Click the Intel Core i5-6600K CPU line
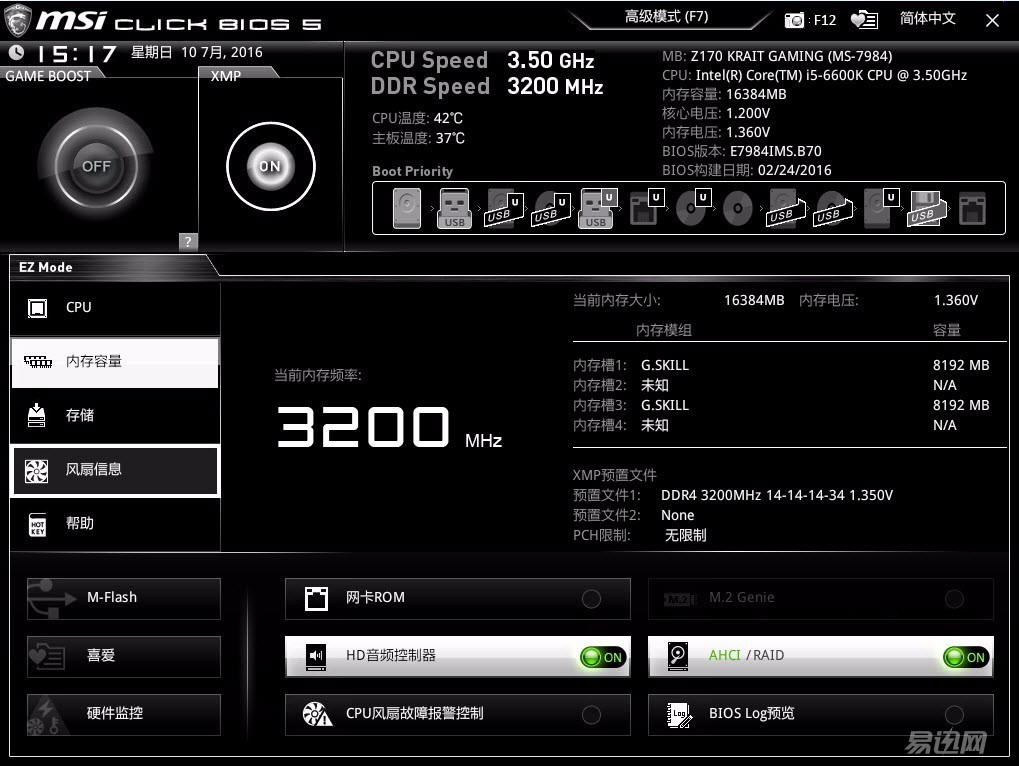This screenshot has width=1019, height=766. (x=814, y=75)
